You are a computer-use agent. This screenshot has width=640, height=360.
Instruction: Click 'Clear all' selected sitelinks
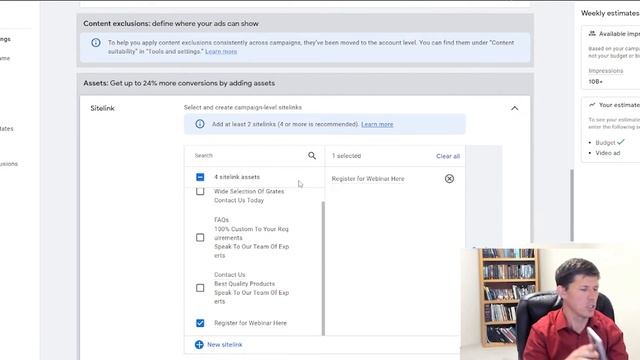pyautogui.click(x=448, y=156)
